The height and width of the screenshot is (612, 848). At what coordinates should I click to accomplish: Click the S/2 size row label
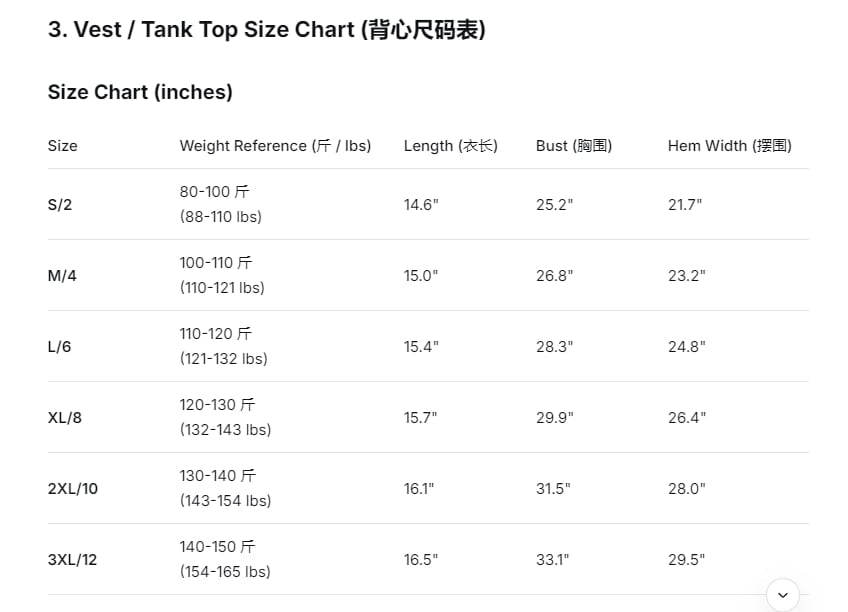click(x=60, y=205)
